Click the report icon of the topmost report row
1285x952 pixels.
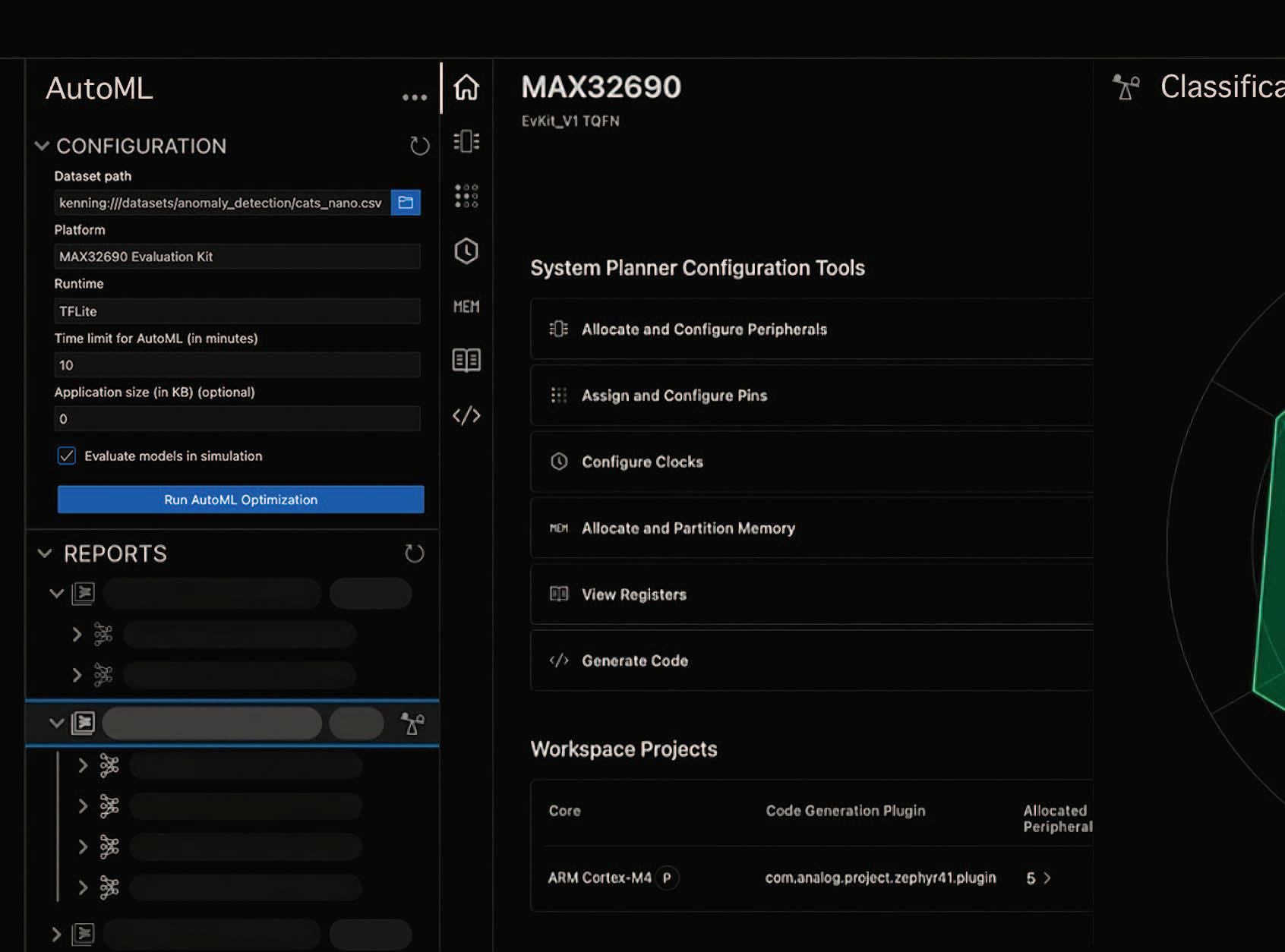[83, 593]
